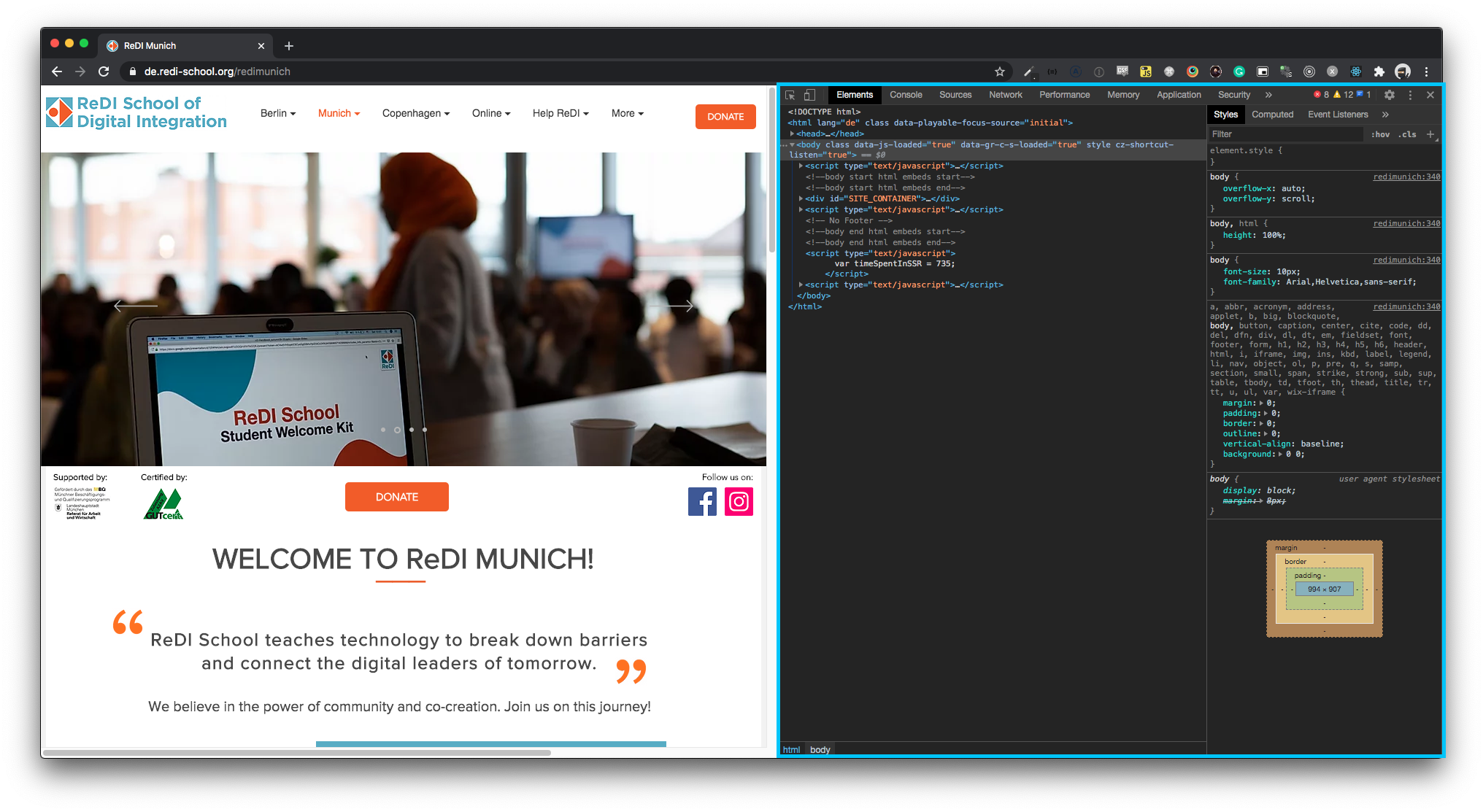The width and height of the screenshot is (1483, 812).
Task: Open a new tab with the plus button
Action: pos(289,46)
